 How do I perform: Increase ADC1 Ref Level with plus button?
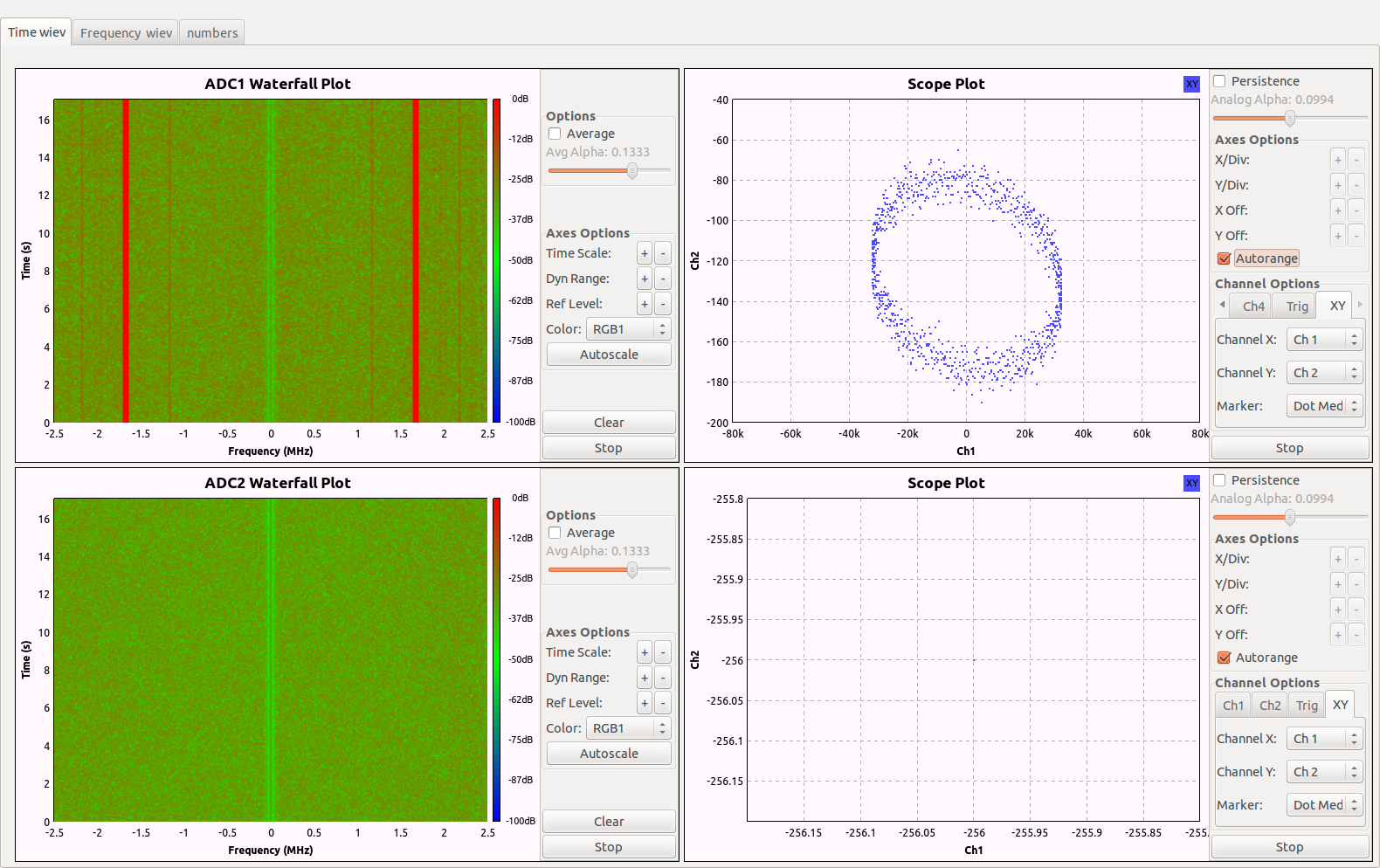(x=645, y=305)
